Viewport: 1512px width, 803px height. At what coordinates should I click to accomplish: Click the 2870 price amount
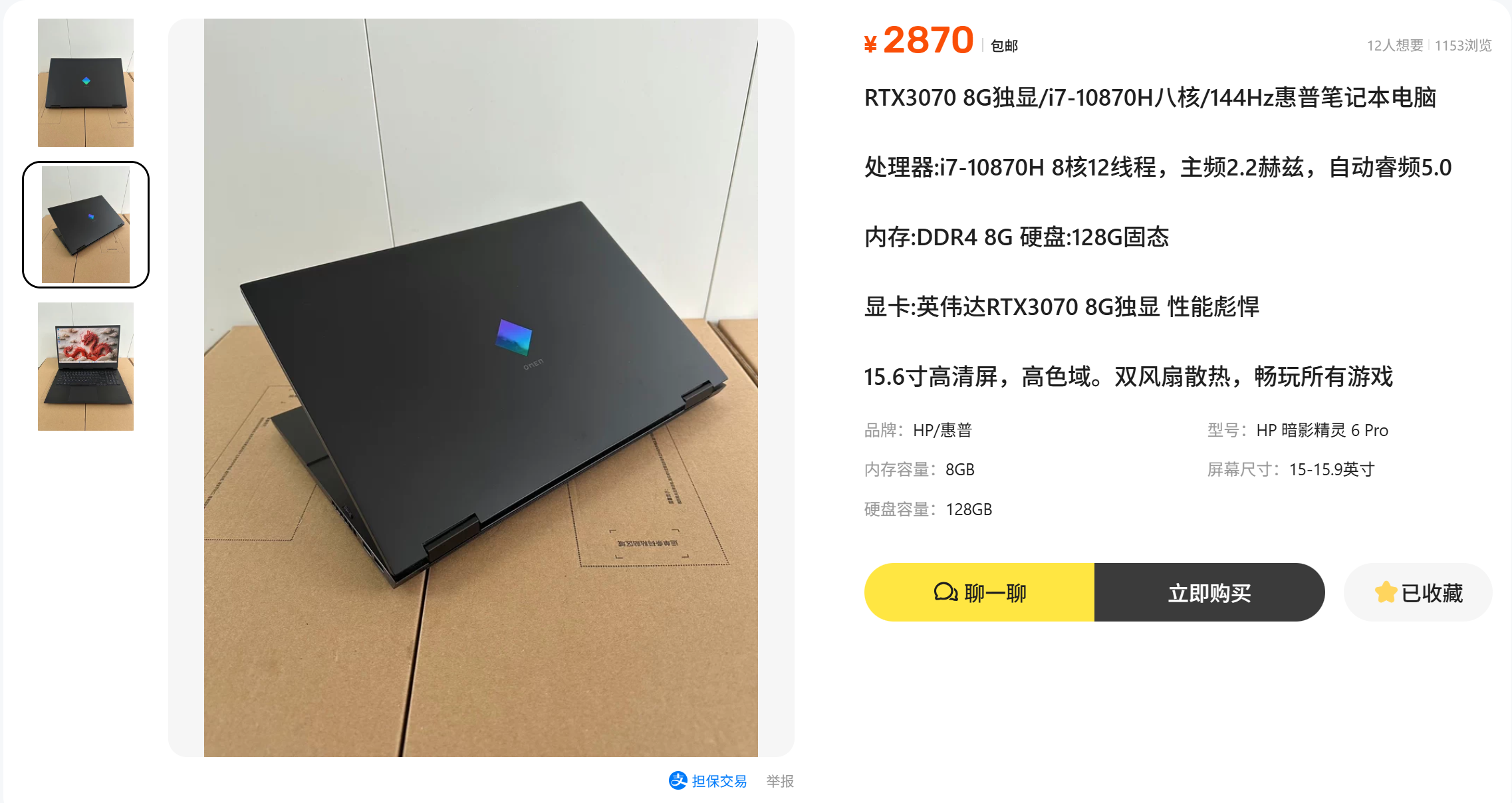(x=928, y=40)
